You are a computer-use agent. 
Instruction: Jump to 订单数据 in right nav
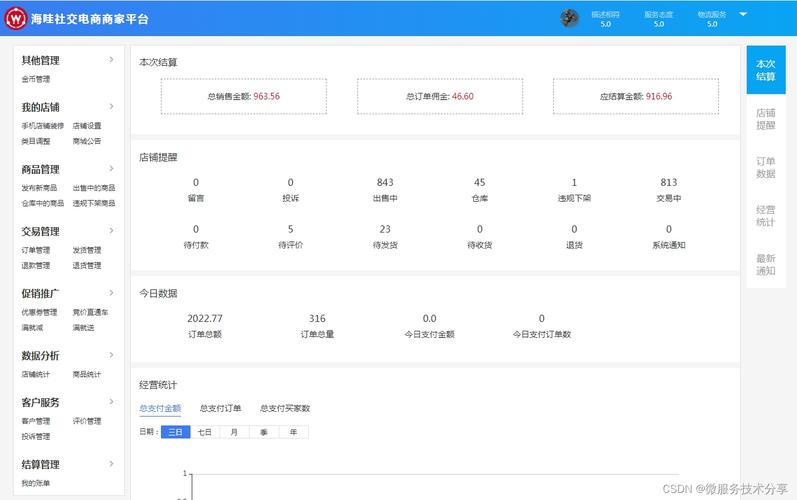(766, 167)
